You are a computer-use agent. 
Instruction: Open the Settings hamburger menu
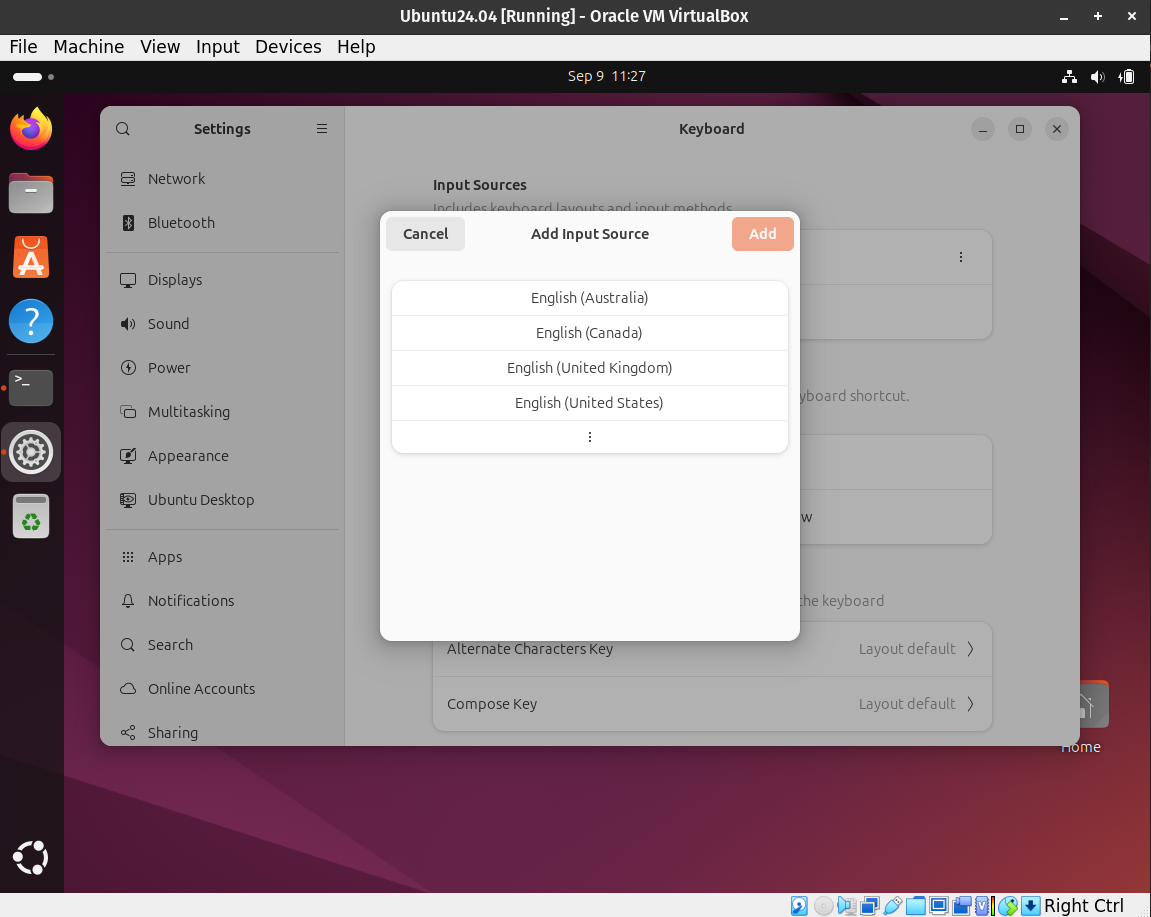[x=322, y=129]
